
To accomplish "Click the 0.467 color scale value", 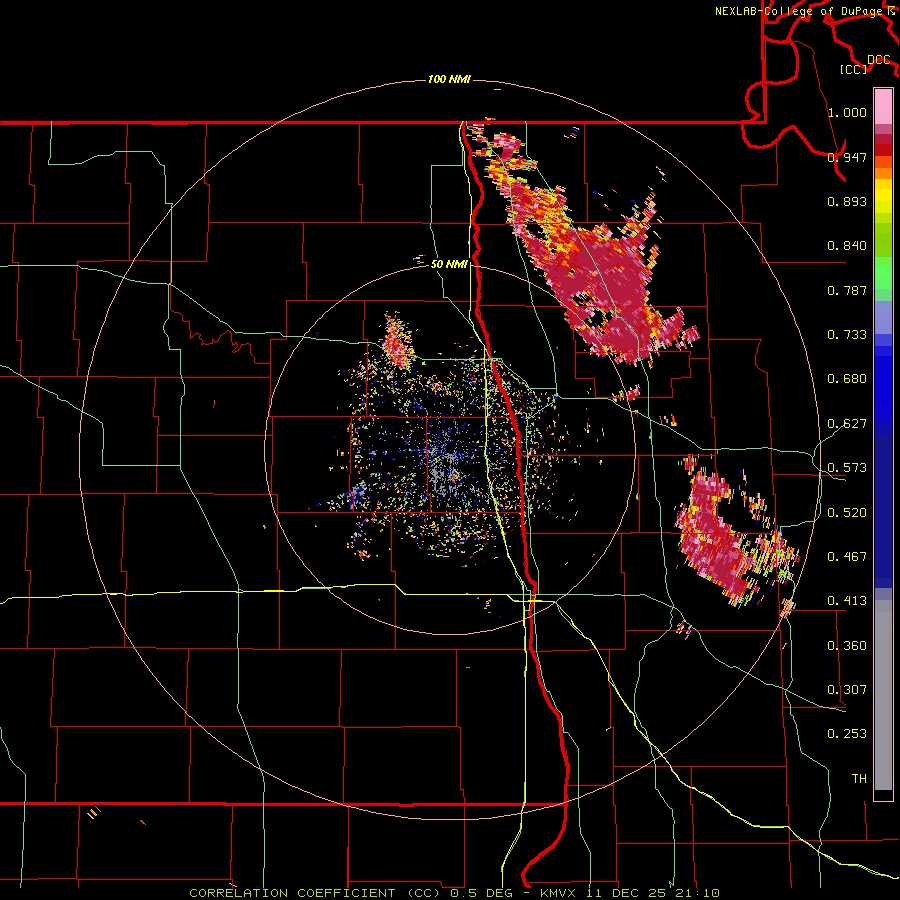I will (847, 557).
